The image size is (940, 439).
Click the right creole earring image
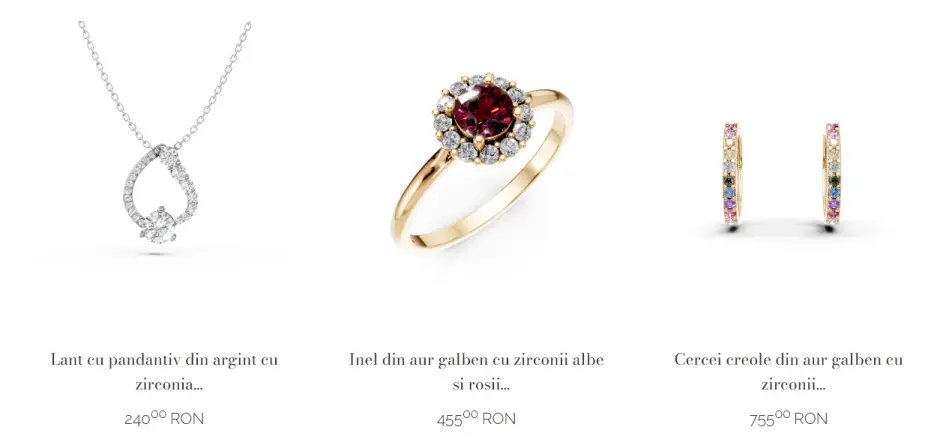[831, 174]
